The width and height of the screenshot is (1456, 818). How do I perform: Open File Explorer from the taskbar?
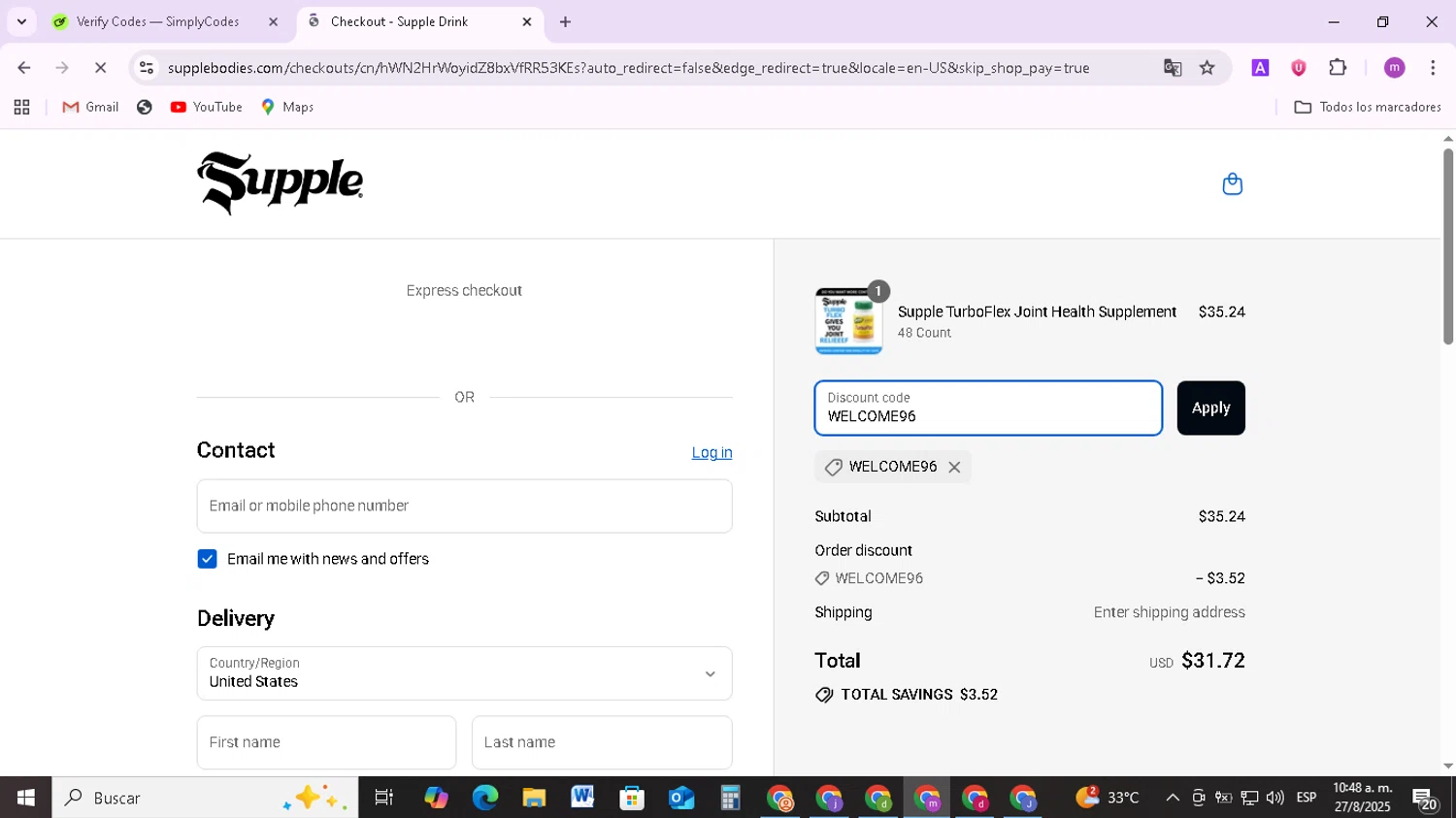pos(534,798)
